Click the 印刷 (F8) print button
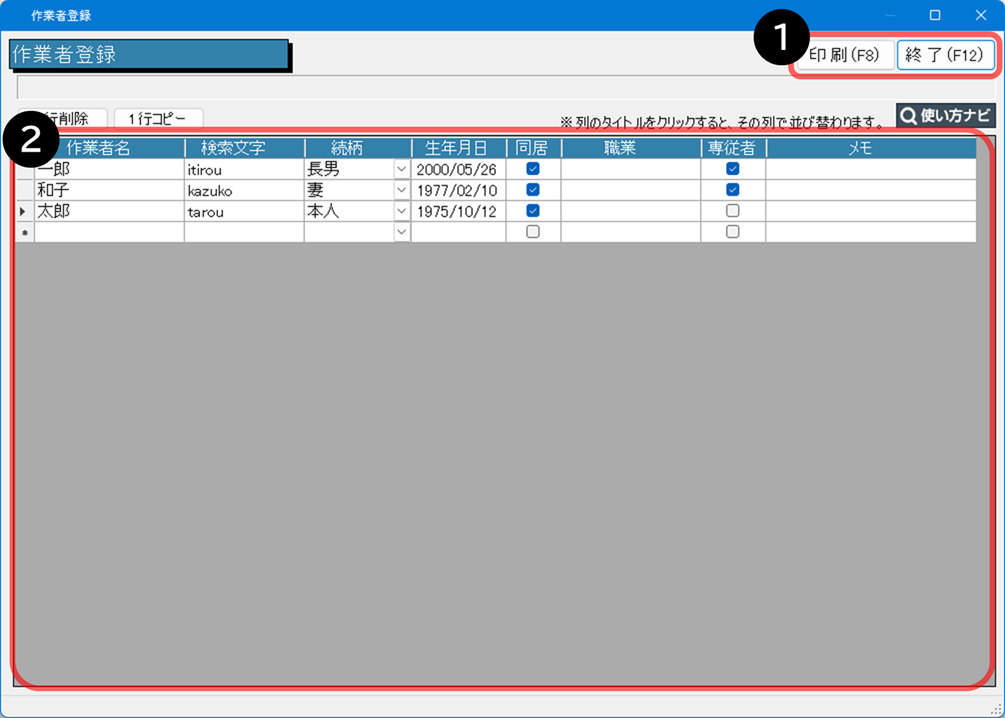This screenshot has height=718, width=1005. click(845, 56)
